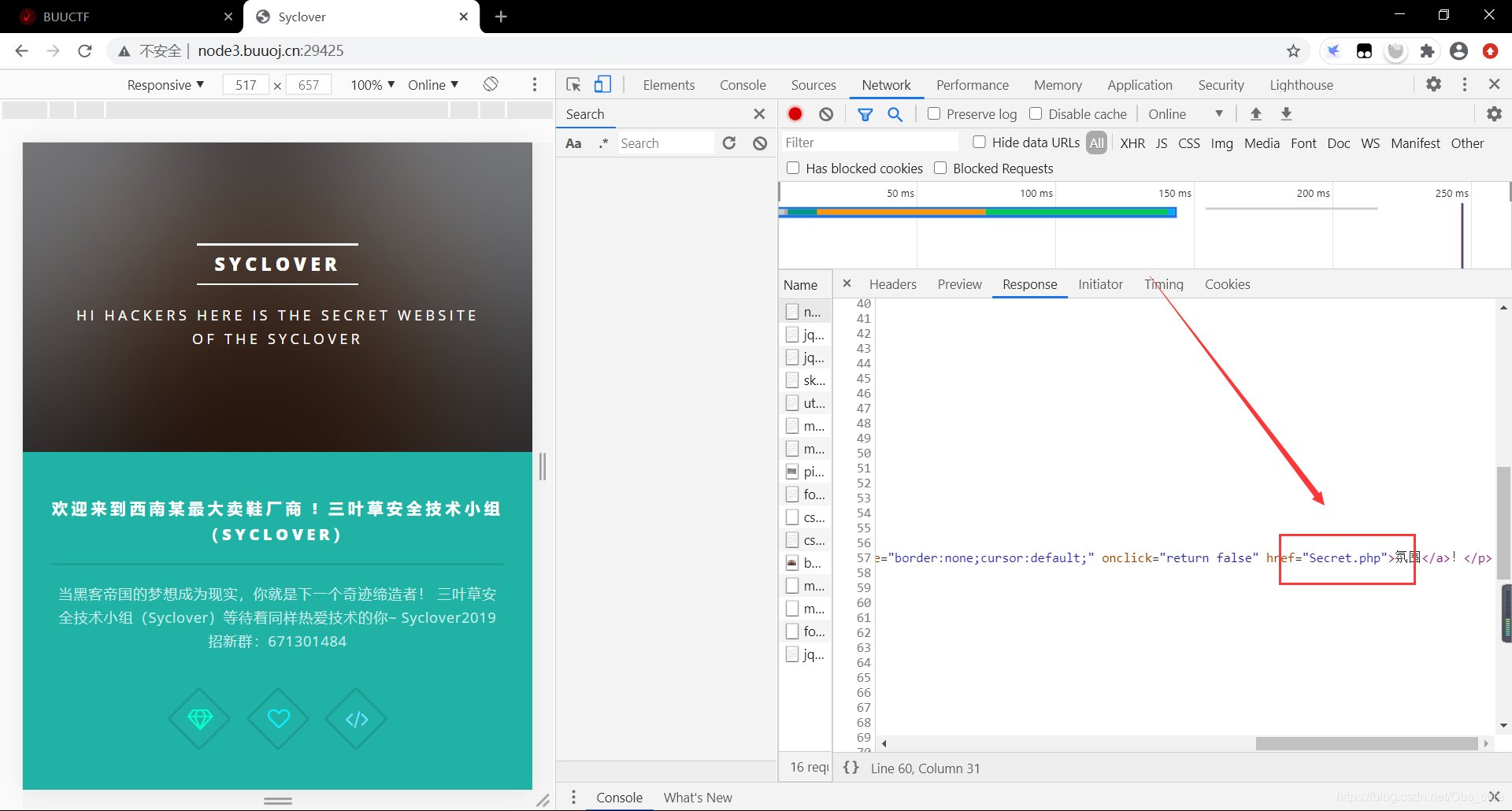Filter requests by XHR type
1512x811 pixels.
tap(1132, 143)
